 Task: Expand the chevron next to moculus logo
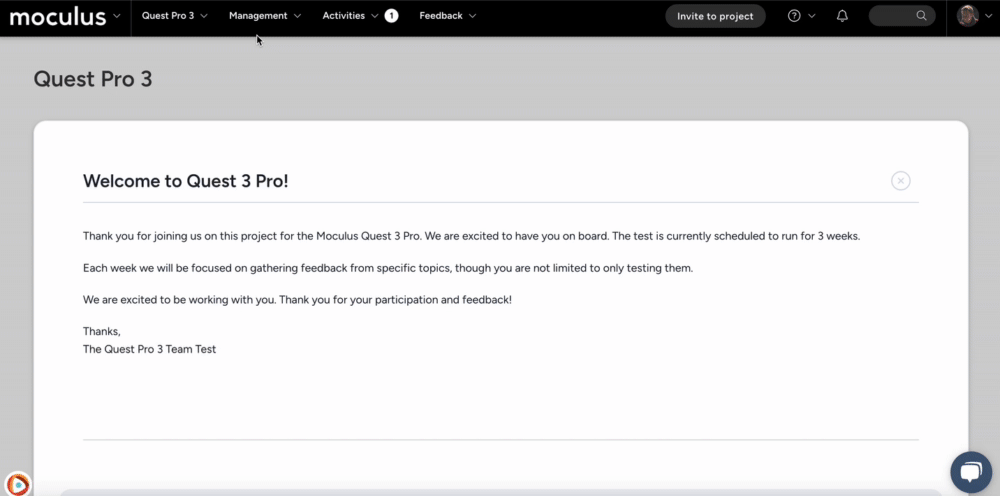117,16
